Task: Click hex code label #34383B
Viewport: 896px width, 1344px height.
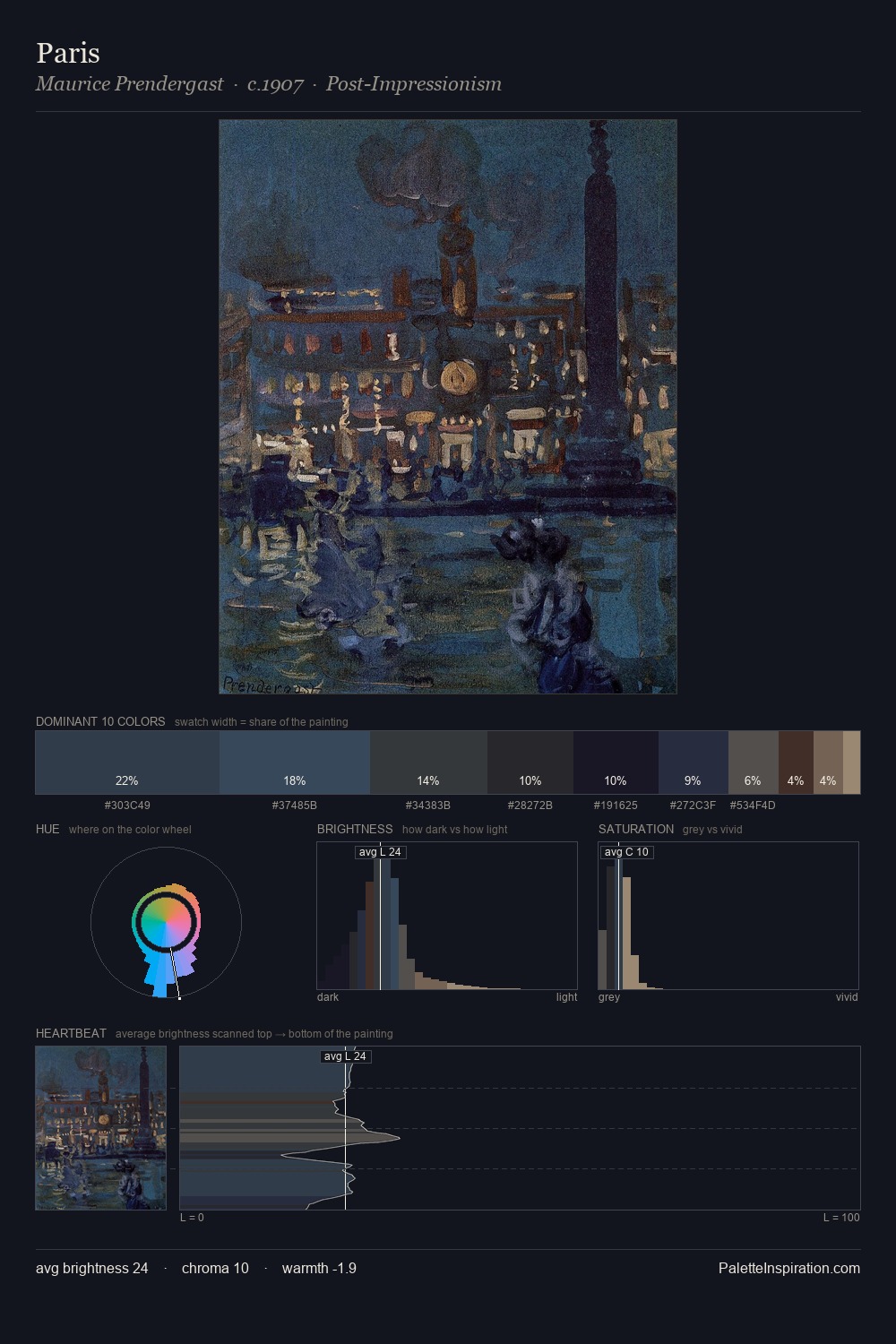Action: coord(428,806)
